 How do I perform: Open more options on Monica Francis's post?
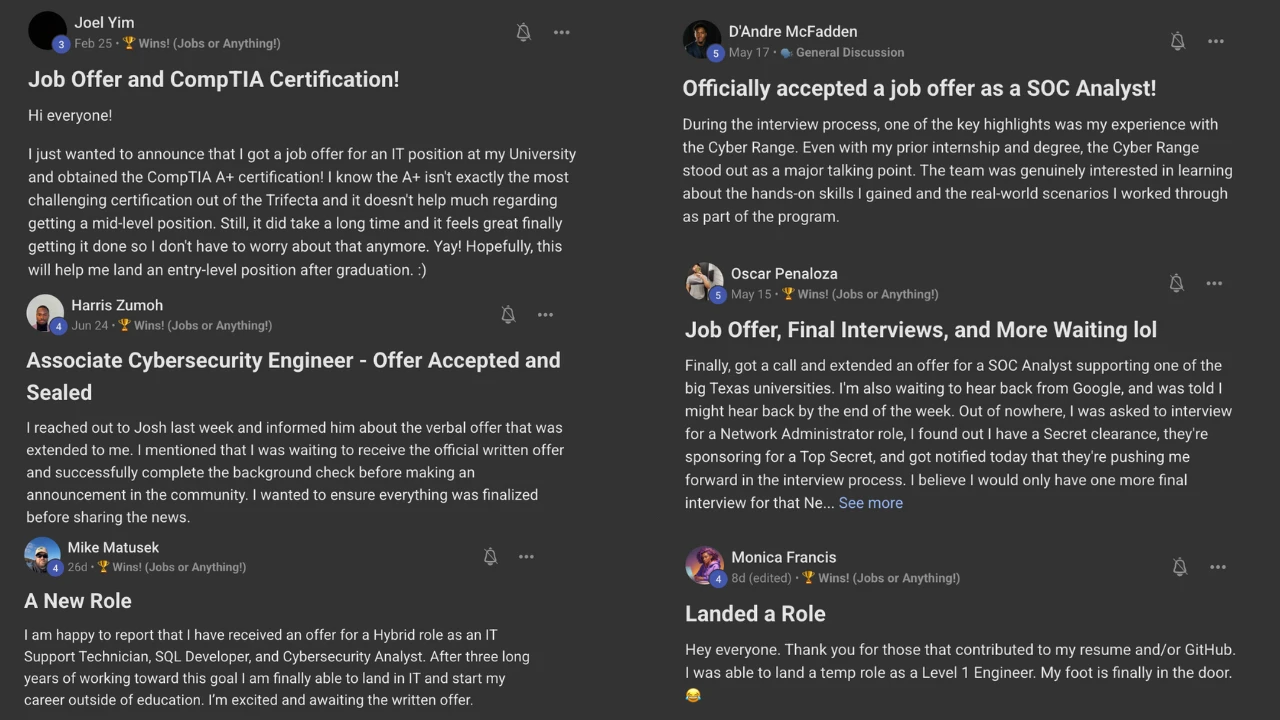pos(1217,567)
